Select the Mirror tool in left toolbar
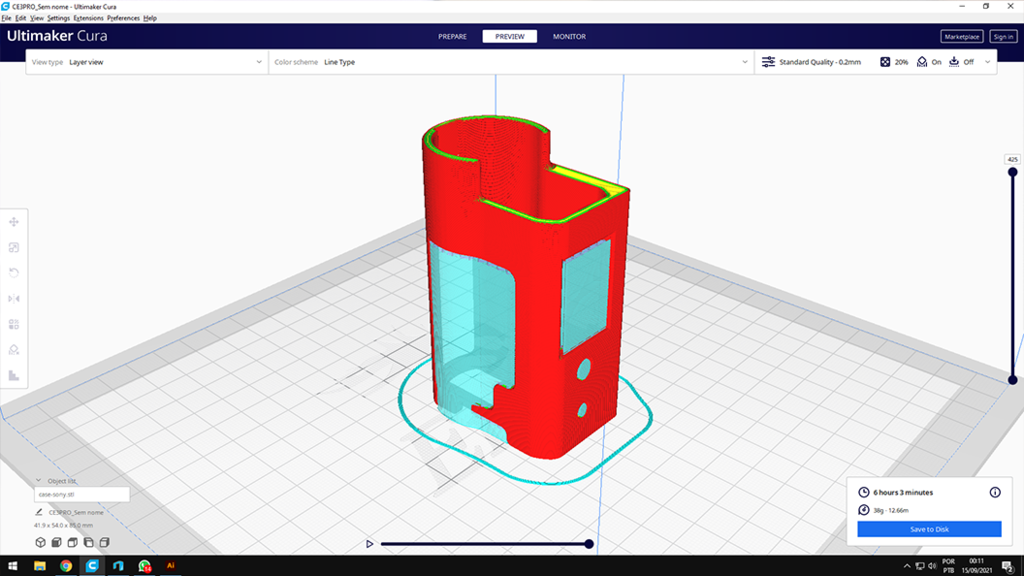This screenshot has height=576, width=1024. click(14, 298)
